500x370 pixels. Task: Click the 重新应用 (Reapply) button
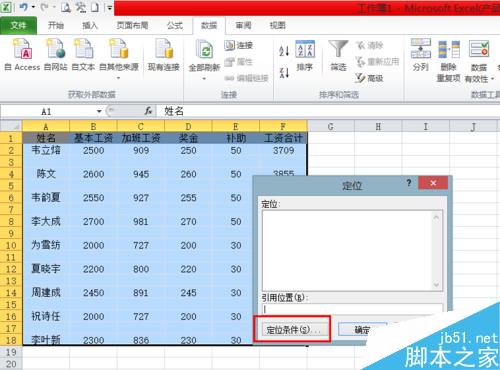click(377, 62)
